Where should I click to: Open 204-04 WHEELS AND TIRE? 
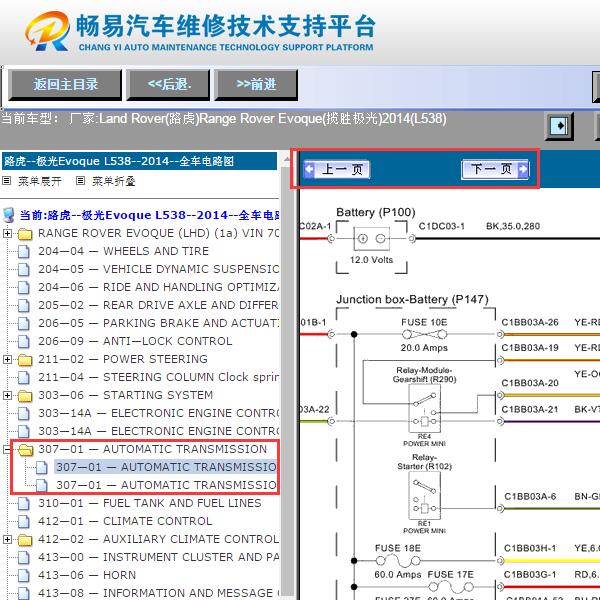tap(124, 251)
